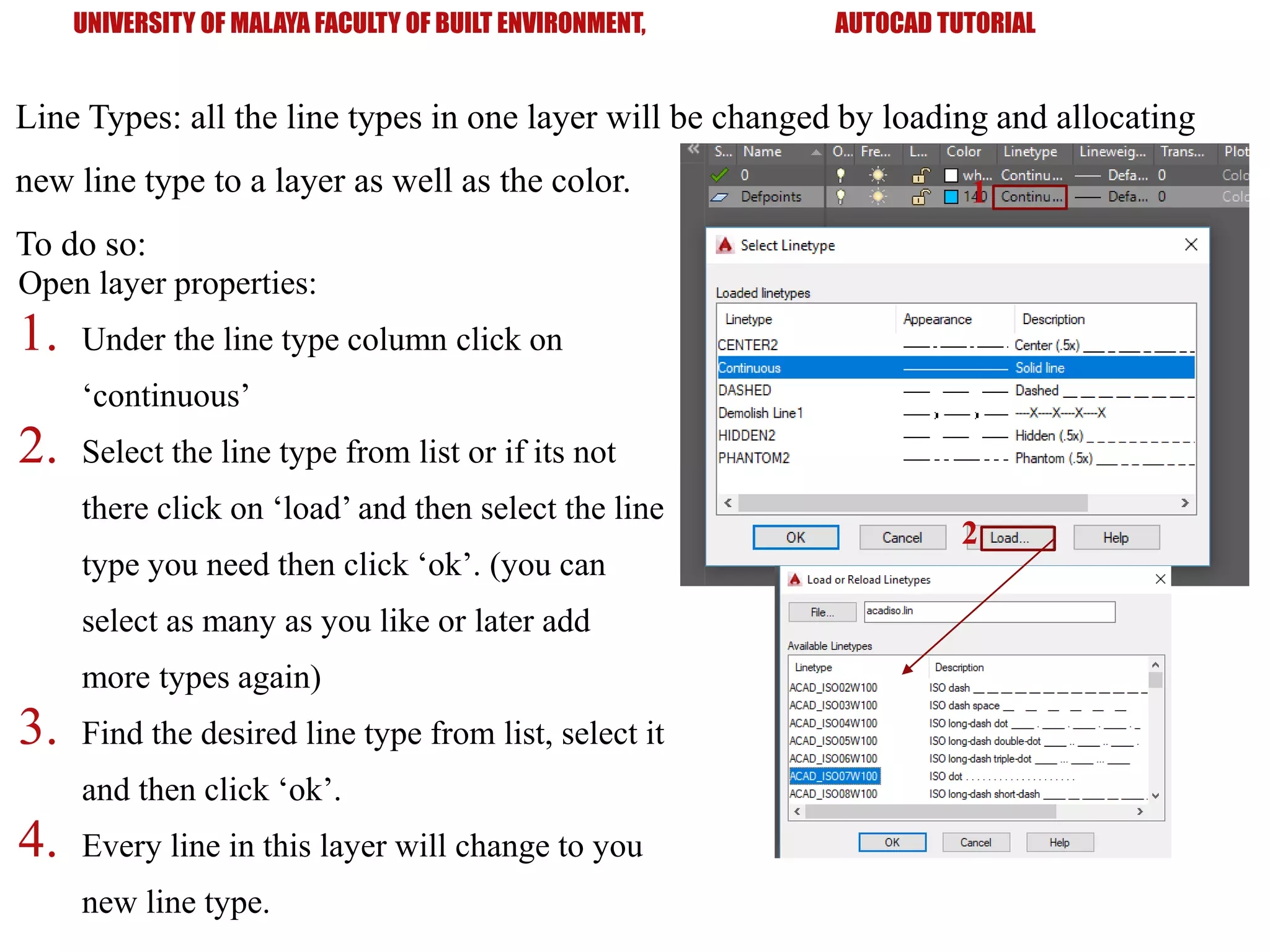
Task: Select ACAD_ISO04W100 linetype
Action: [833, 723]
